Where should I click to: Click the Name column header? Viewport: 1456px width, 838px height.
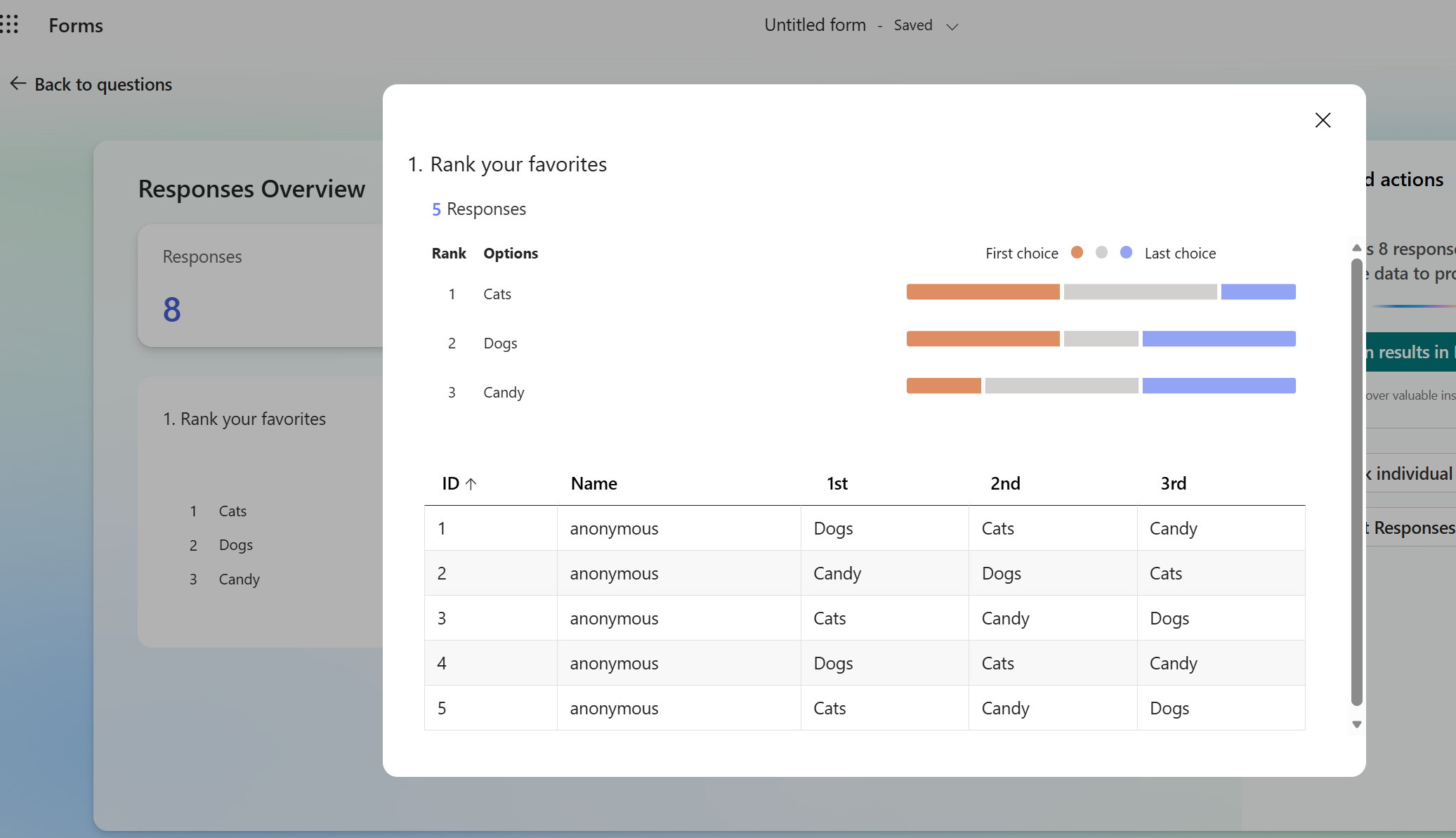594,483
